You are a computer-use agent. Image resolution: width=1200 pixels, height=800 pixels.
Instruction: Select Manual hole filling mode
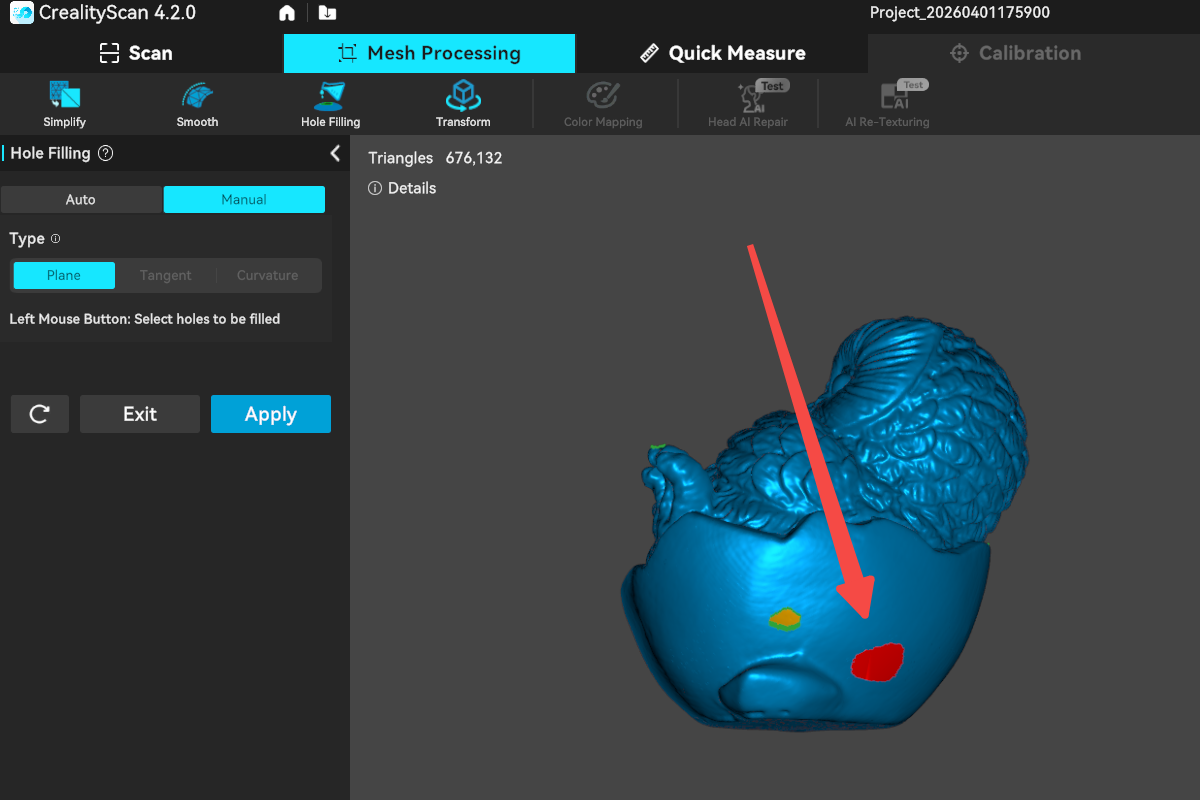(244, 199)
